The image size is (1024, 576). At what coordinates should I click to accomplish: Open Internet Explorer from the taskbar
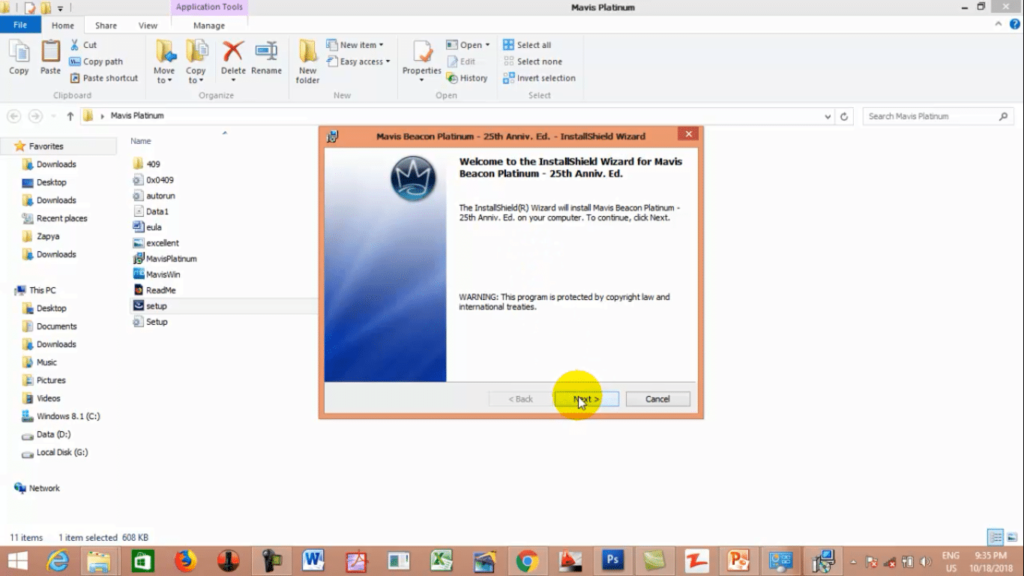[57, 561]
